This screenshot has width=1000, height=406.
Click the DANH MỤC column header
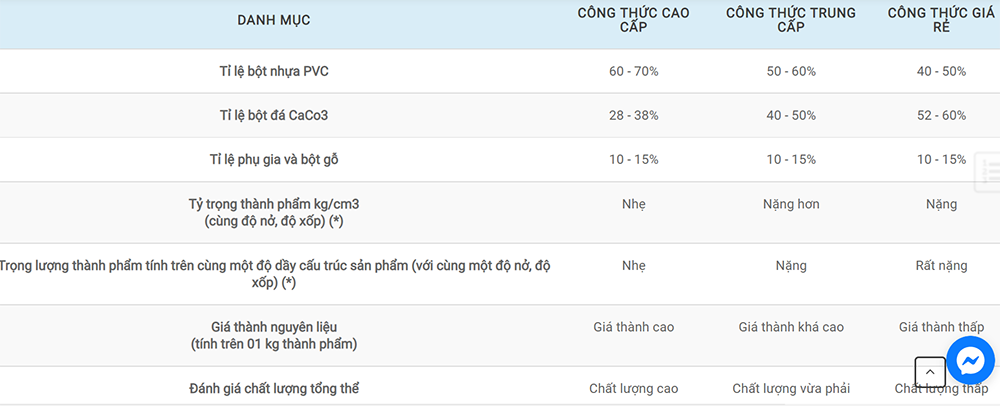(273, 20)
